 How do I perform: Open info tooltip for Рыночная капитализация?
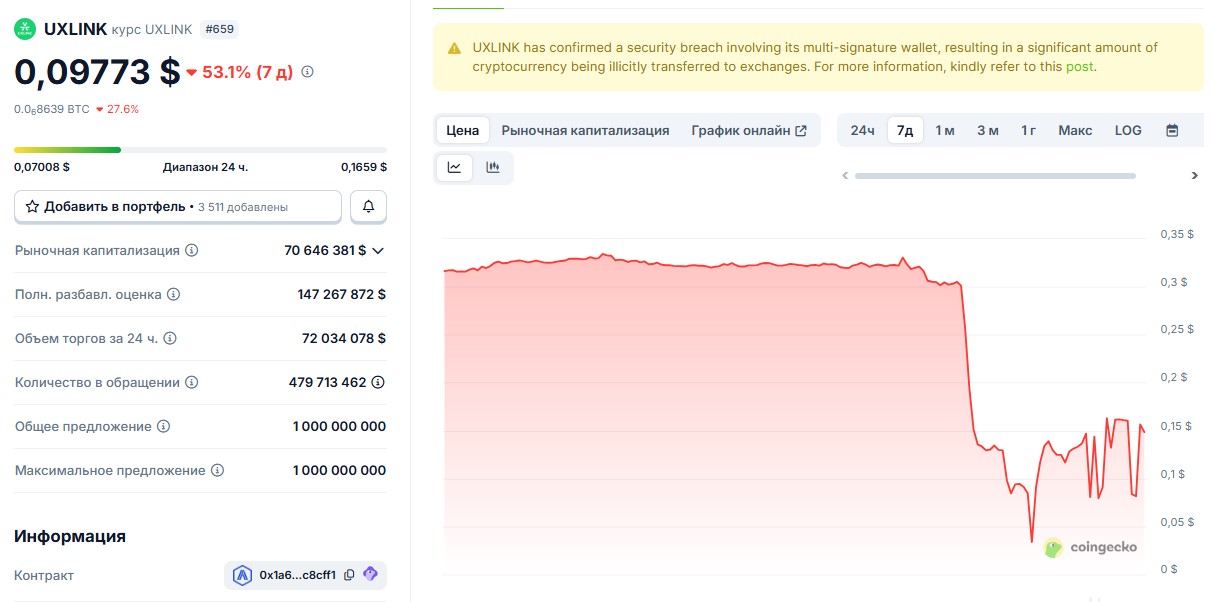coord(192,251)
